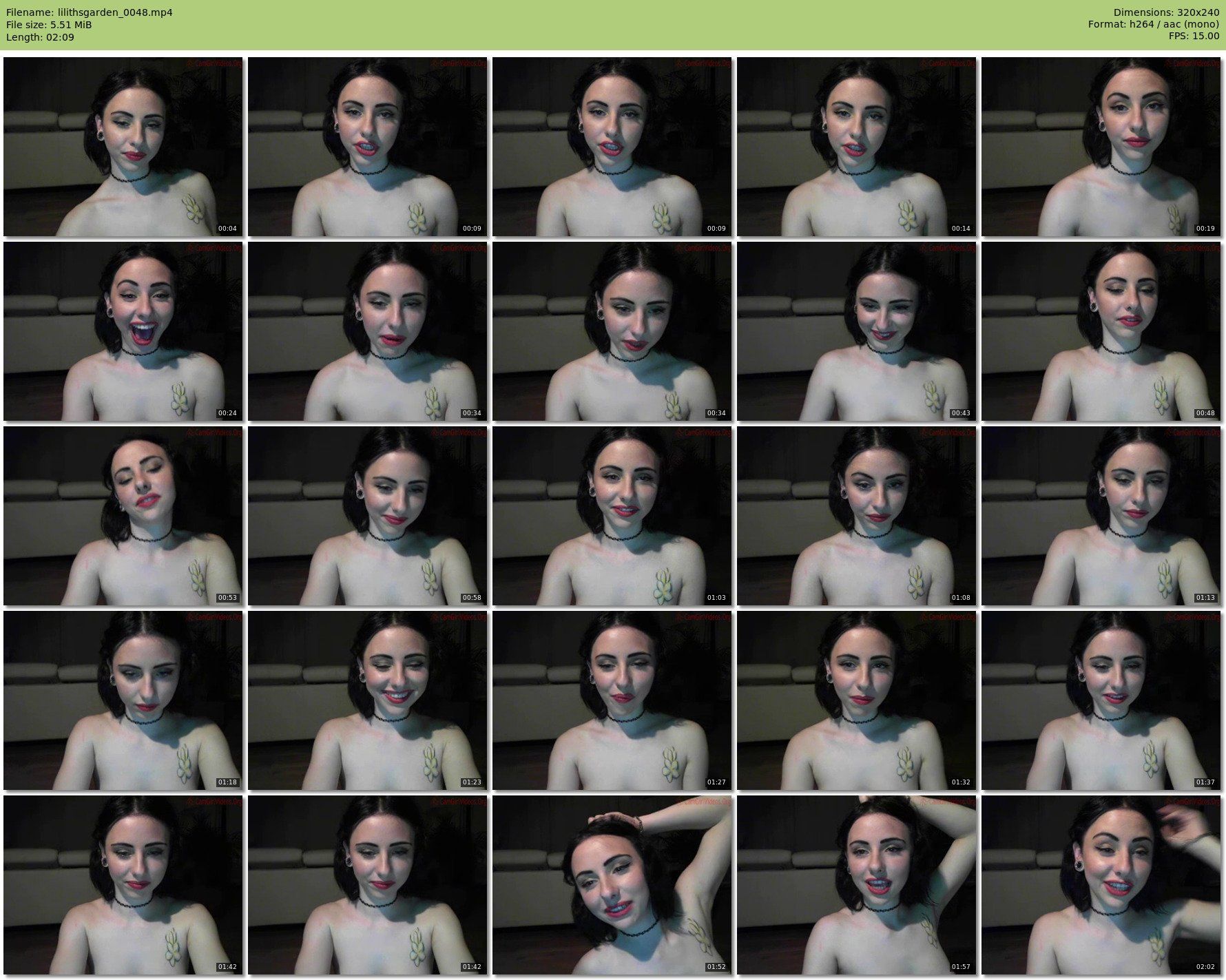This screenshot has width=1226, height=980.
Task: Click the thumbnail stamped 01:37
Action: coord(1101,700)
